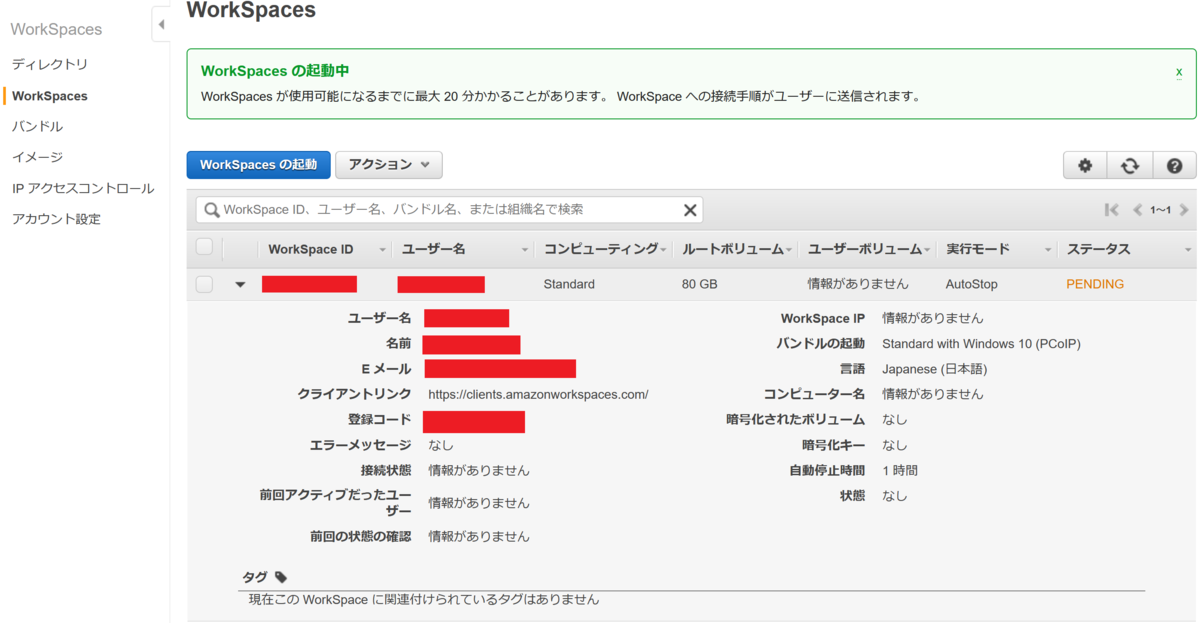Refresh the WorkSpaces list
The height and width of the screenshot is (623, 1200).
[x=1130, y=165]
